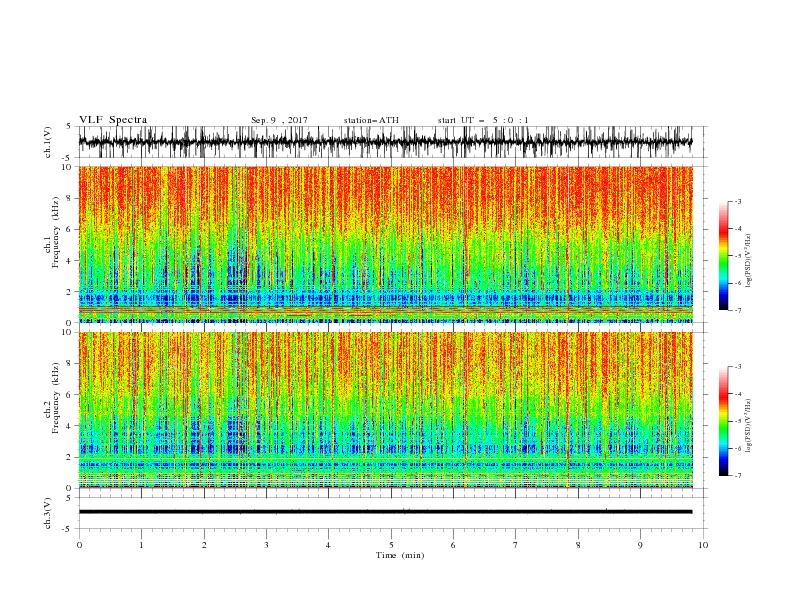Image resolution: width=792 pixels, height=612 pixels.
Task: Click the "-7" tick on ch.1 colorbar
Action: pos(738,310)
